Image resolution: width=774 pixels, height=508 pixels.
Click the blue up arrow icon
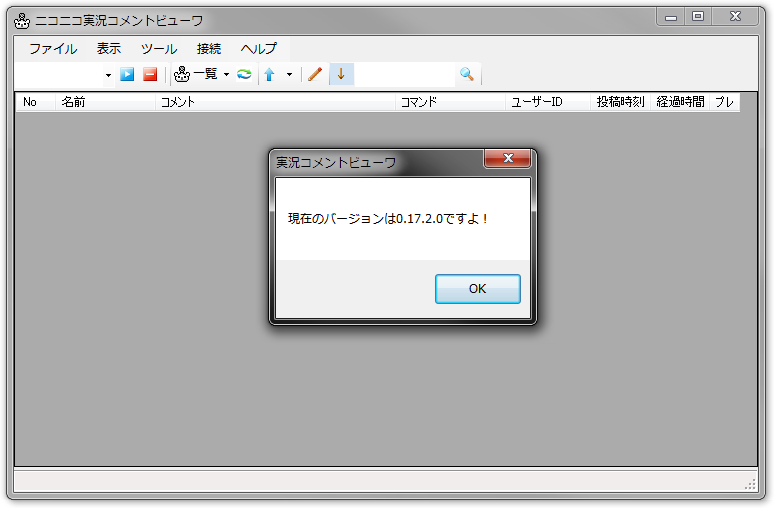tap(270, 75)
